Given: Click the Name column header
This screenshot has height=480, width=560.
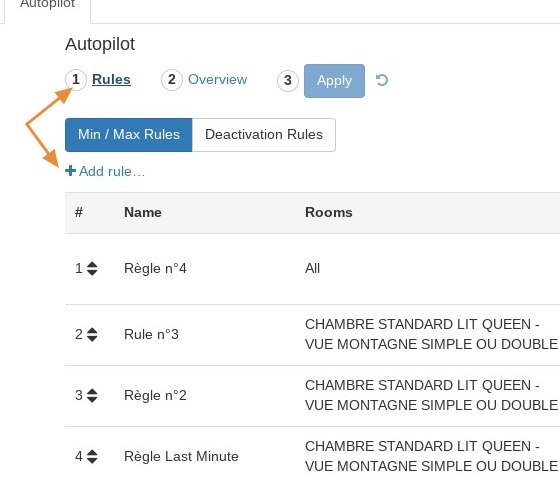Looking at the screenshot, I should pos(142,212).
